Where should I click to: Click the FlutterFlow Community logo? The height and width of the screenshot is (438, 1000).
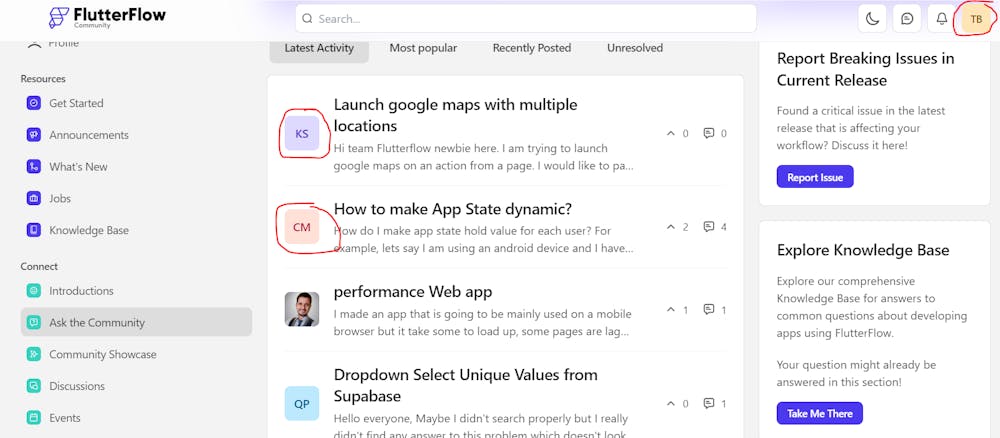107,17
